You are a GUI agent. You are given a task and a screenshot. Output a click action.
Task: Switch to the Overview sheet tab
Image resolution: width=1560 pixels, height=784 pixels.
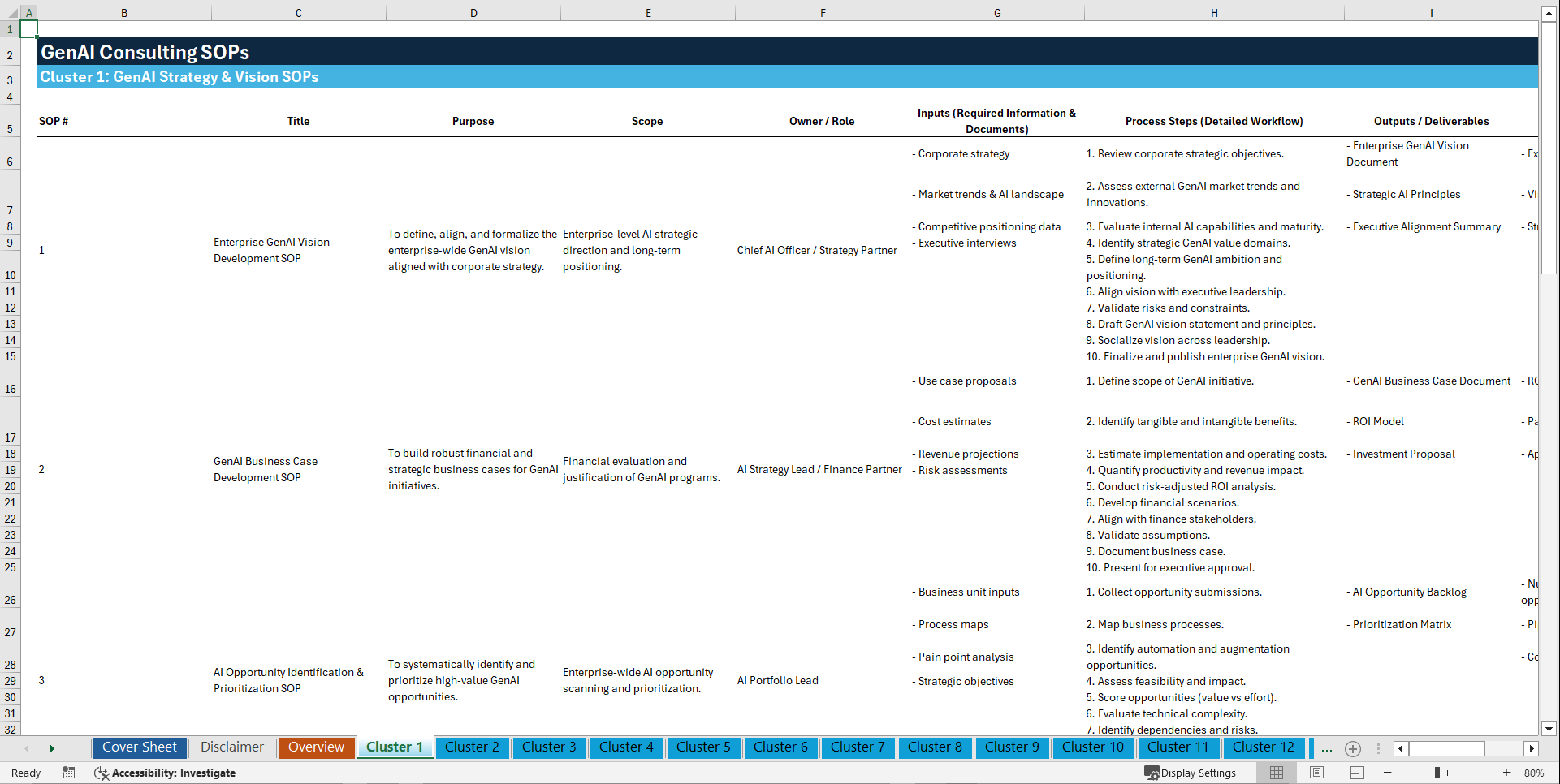[x=316, y=747]
